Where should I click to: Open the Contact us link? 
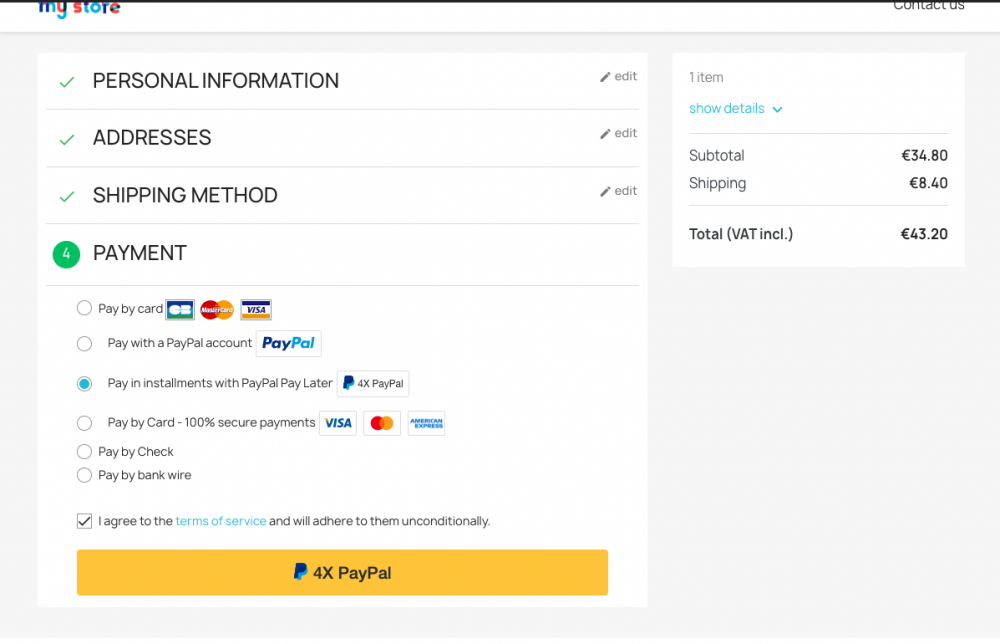[929, 6]
